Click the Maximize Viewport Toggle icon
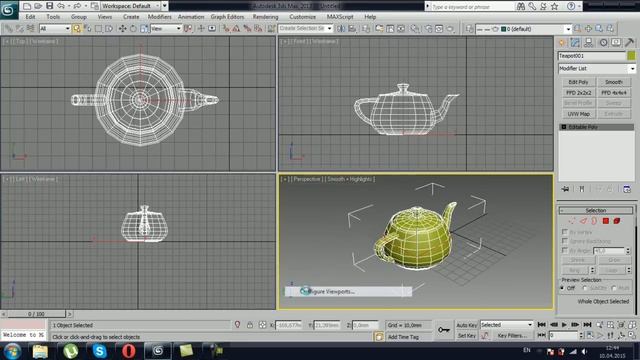Image resolution: width=640 pixels, height=360 pixels. (632, 335)
